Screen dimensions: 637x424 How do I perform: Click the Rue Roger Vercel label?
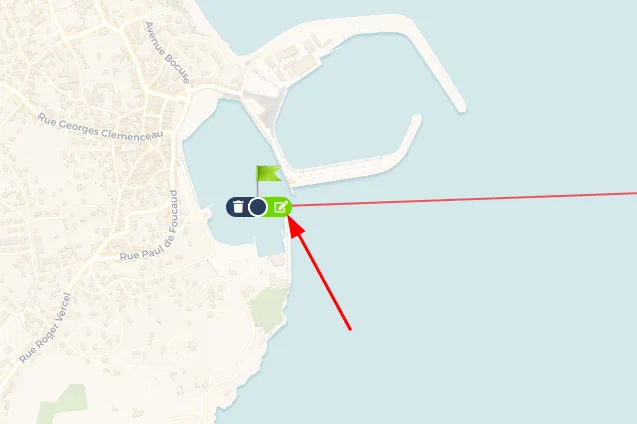coord(45,328)
